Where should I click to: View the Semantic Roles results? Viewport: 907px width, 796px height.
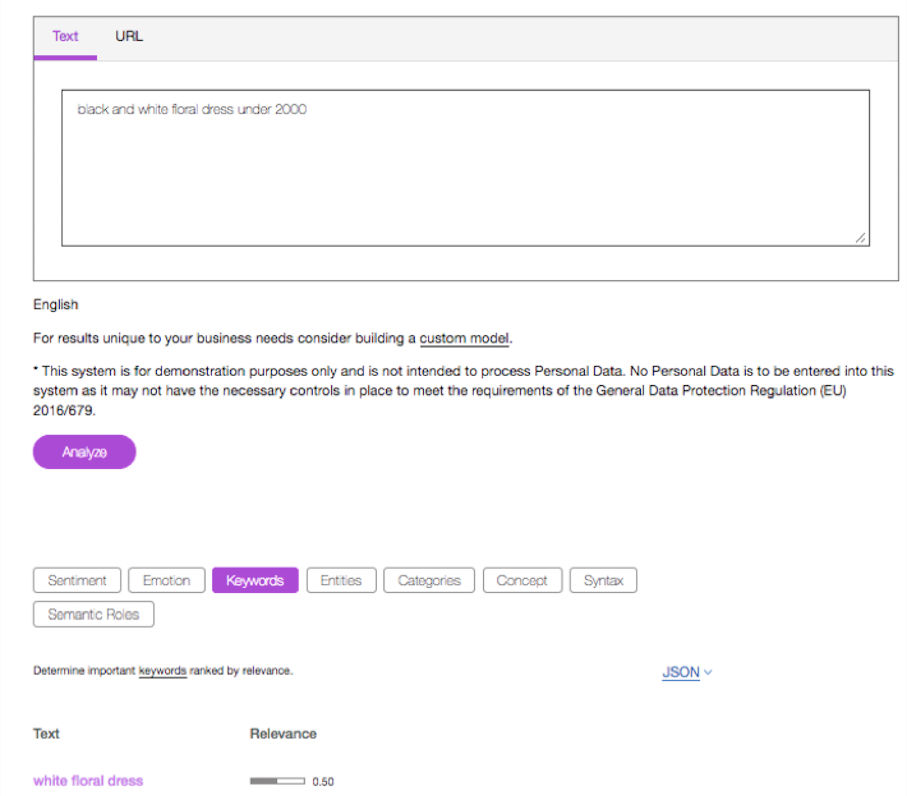tap(94, 614)
